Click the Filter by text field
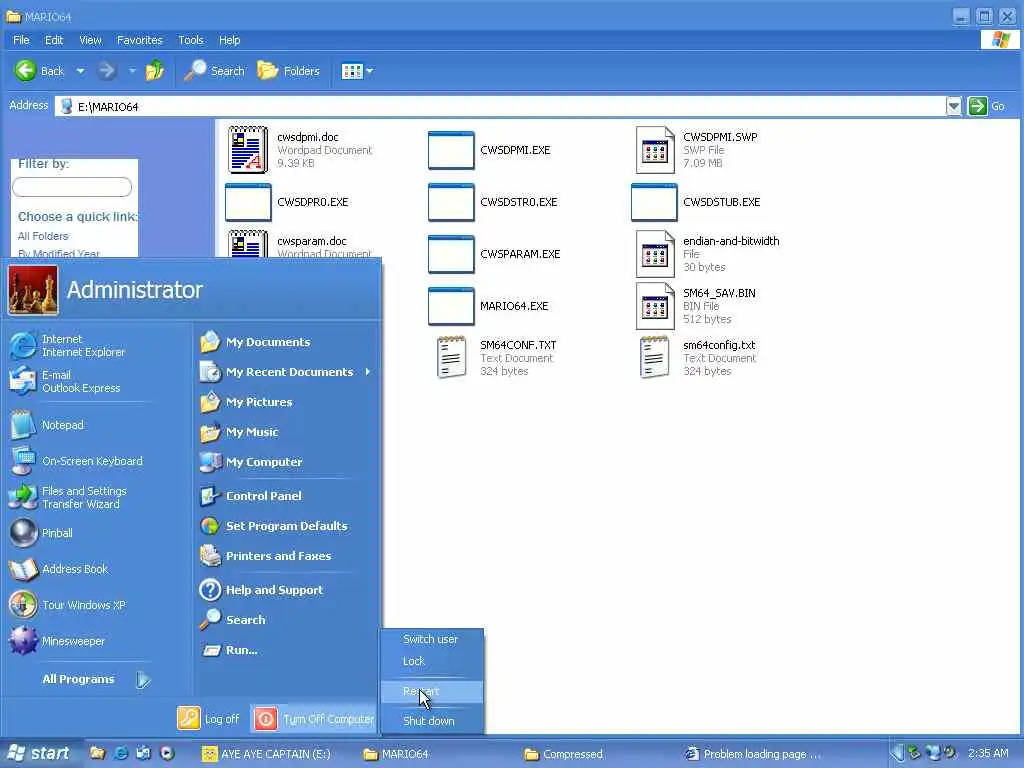Screen dimensions: 1024x768 72,187
